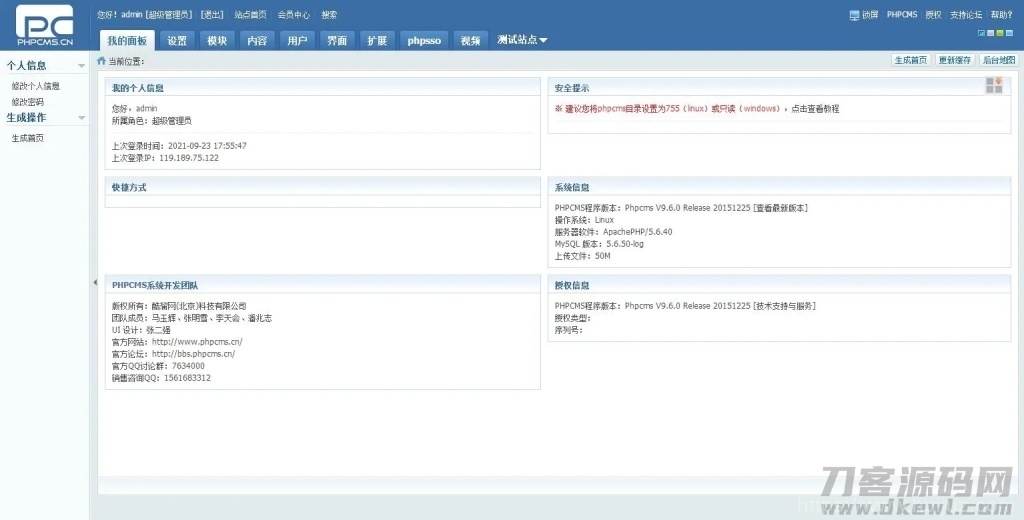Viewport: 1024px width, 520px height.
Task: Open the 模块 tab
Action: [217, 41]
